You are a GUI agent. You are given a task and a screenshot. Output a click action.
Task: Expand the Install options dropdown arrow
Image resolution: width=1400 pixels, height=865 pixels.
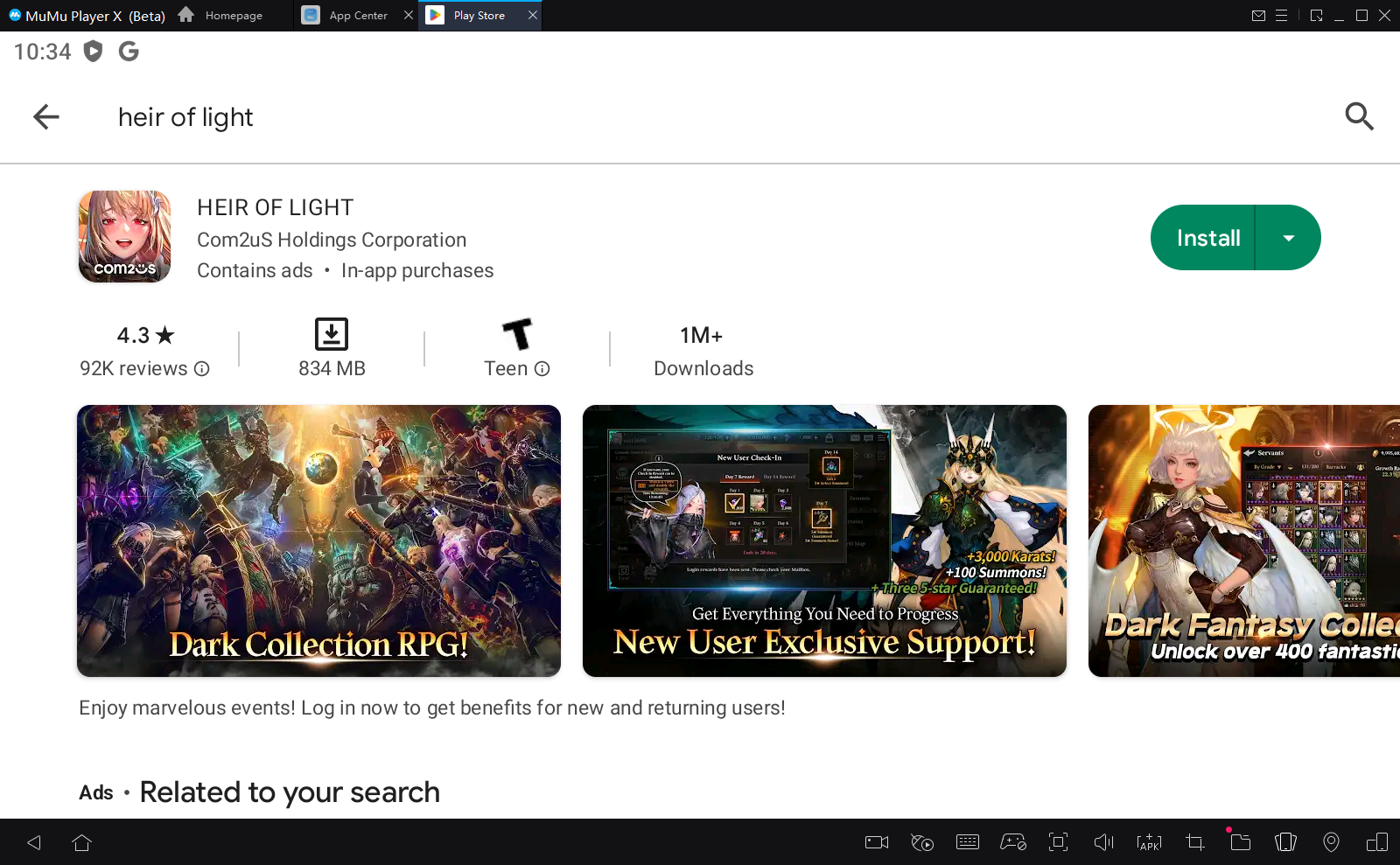click(x=1288, y=238)
